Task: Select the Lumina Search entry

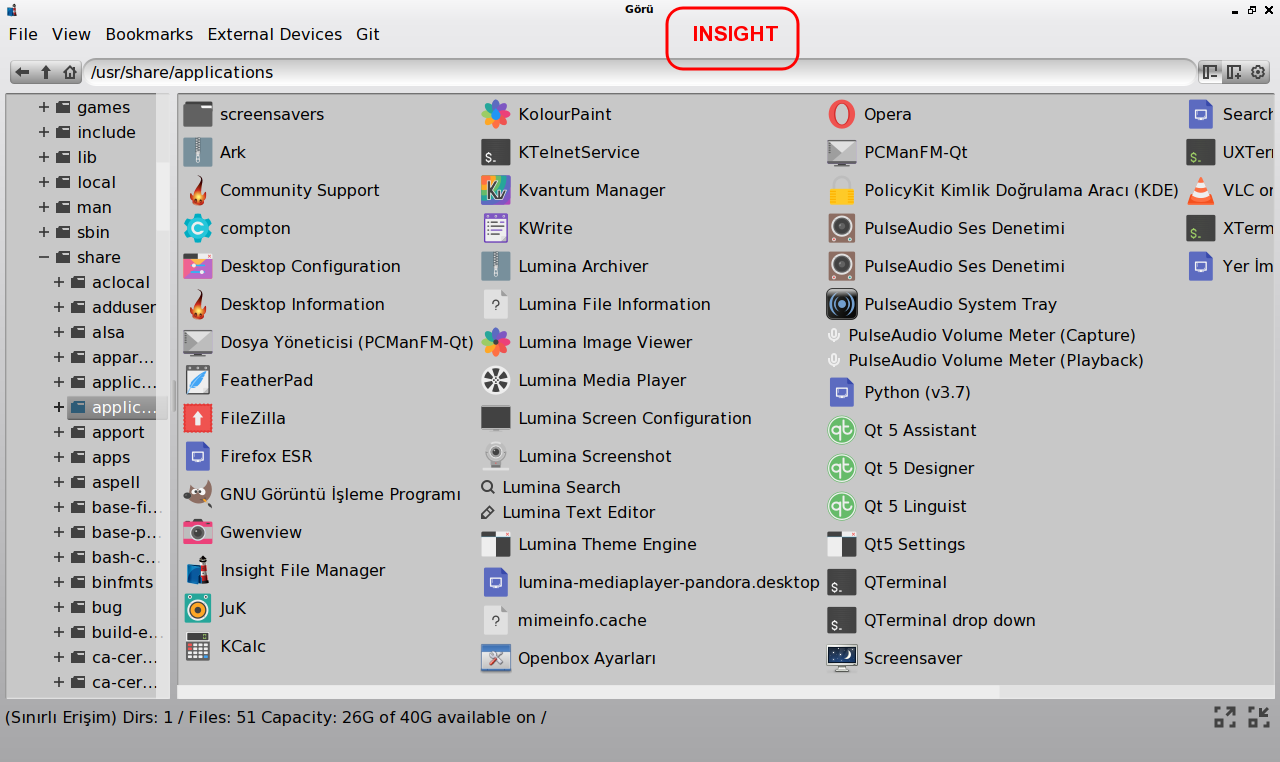Action: (x=551, y=487)
